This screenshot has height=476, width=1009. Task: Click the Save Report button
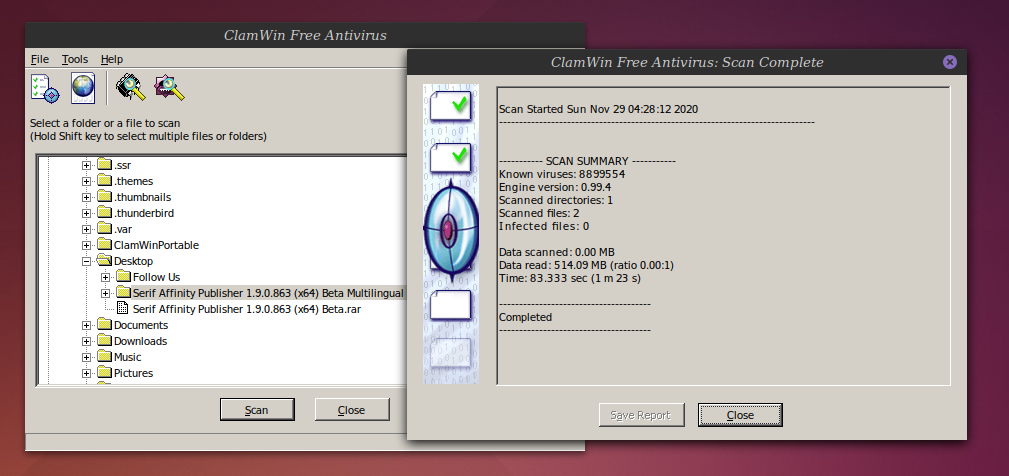coord(640,415)
